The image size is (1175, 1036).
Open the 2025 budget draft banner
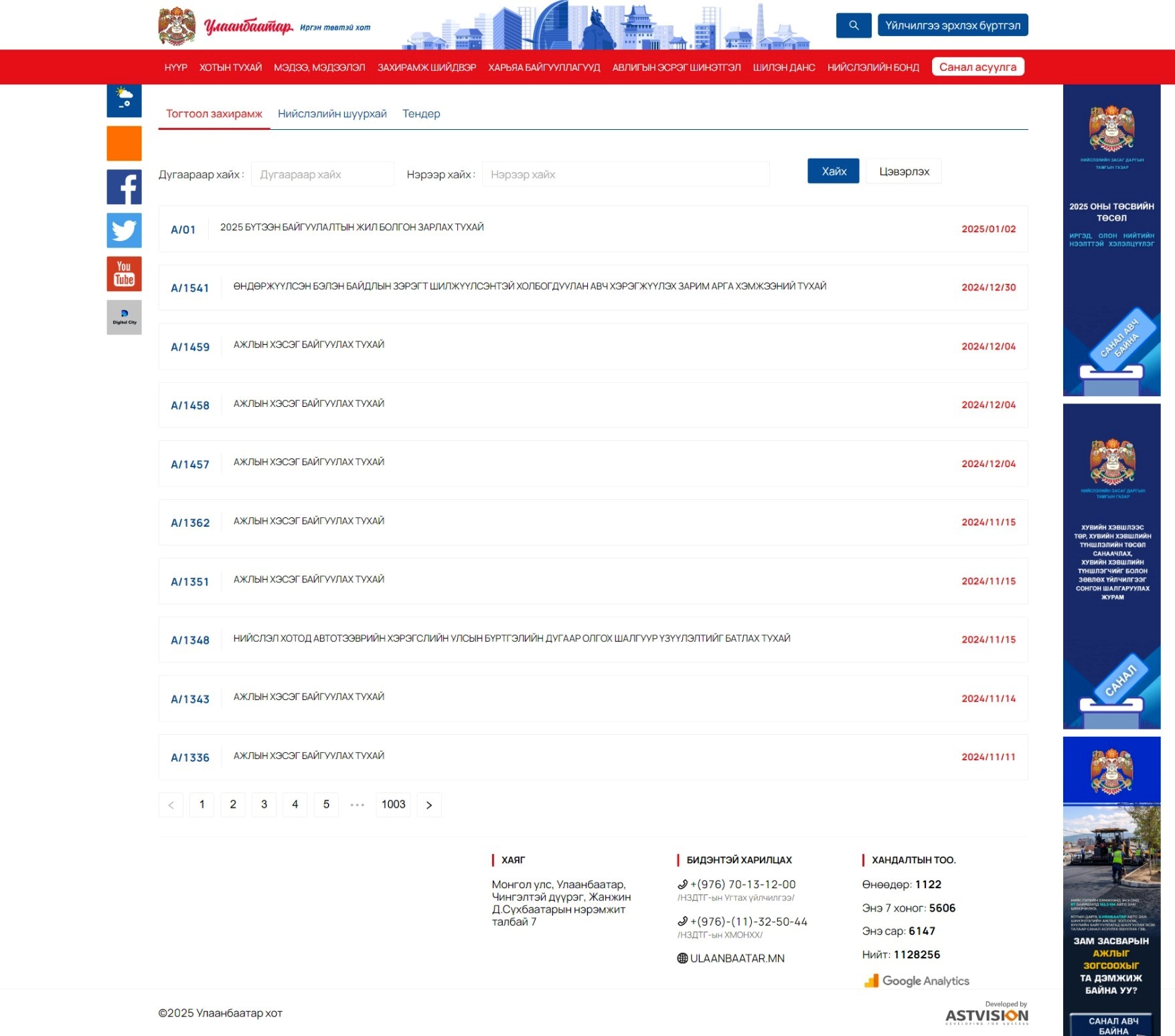[x=1111, y=240]
